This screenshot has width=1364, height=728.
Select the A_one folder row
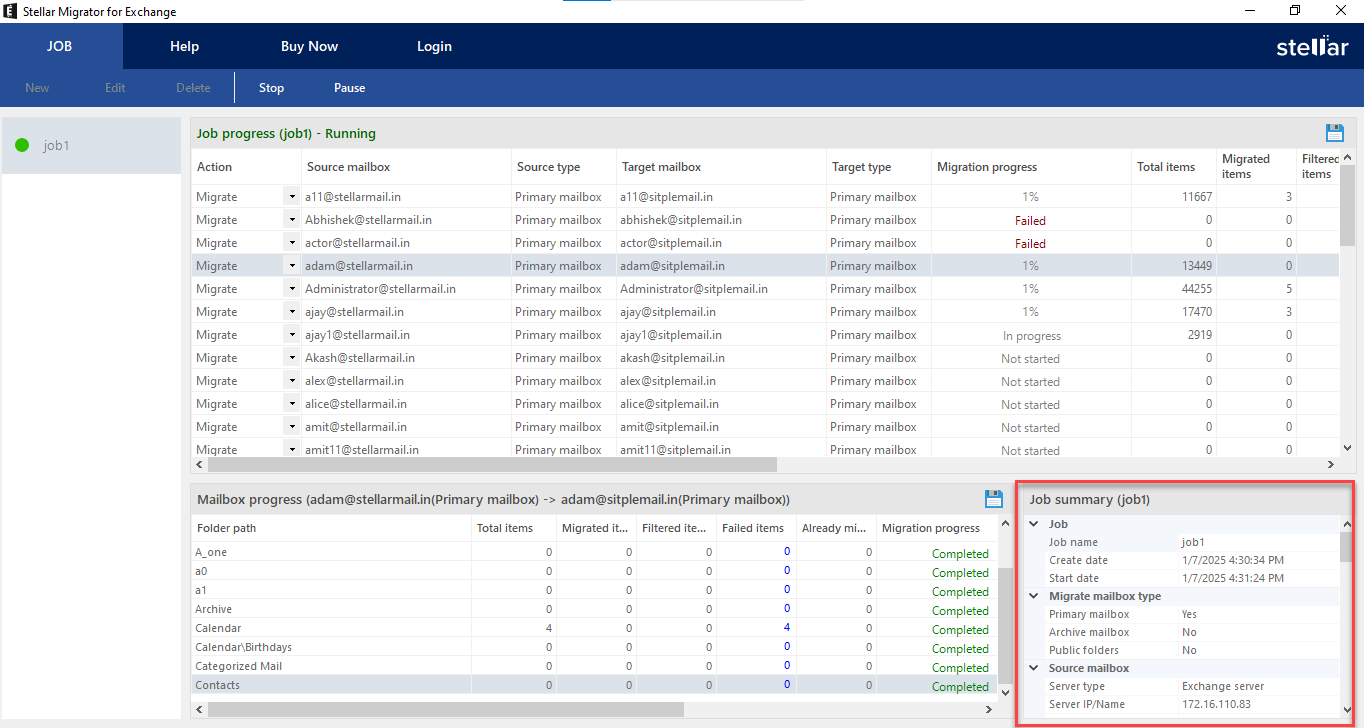594,552
